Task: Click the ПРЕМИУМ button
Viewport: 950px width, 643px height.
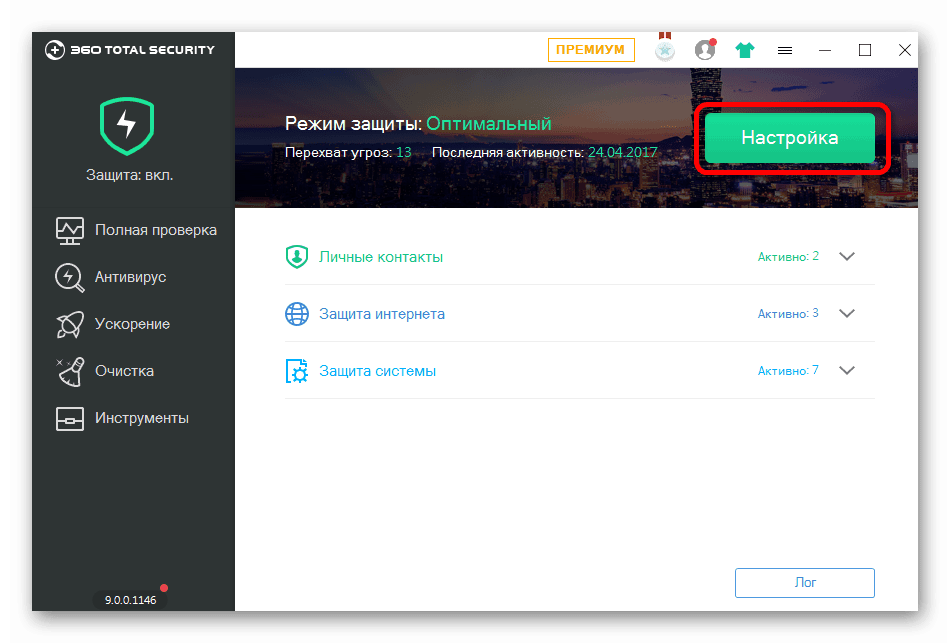Action: coord(591,50)
